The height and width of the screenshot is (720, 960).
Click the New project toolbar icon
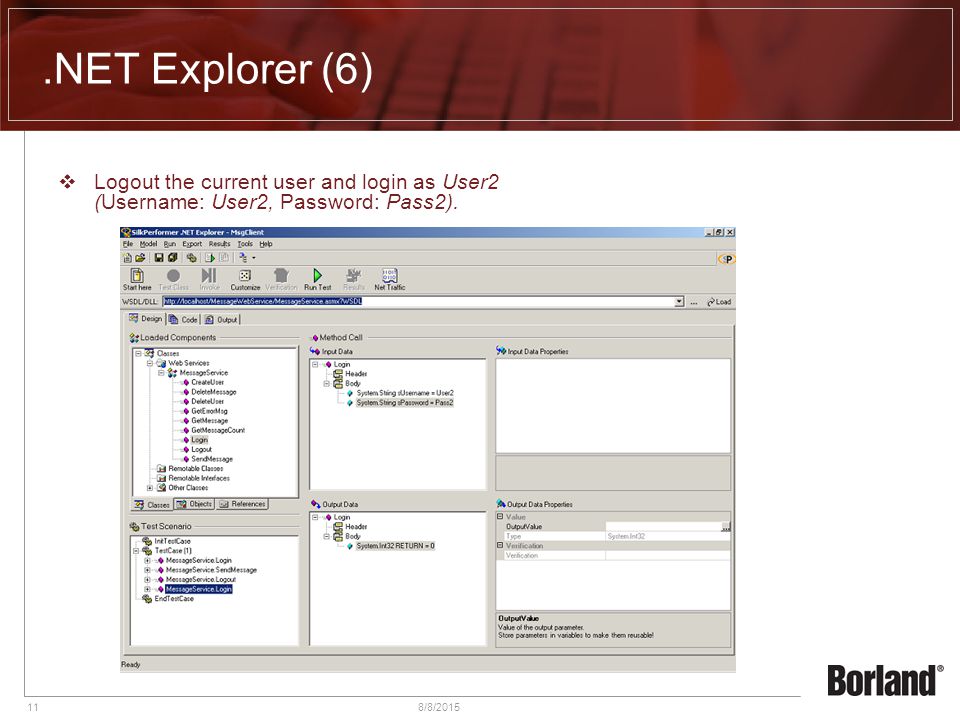pyautogui.click(x=128, y=258)
